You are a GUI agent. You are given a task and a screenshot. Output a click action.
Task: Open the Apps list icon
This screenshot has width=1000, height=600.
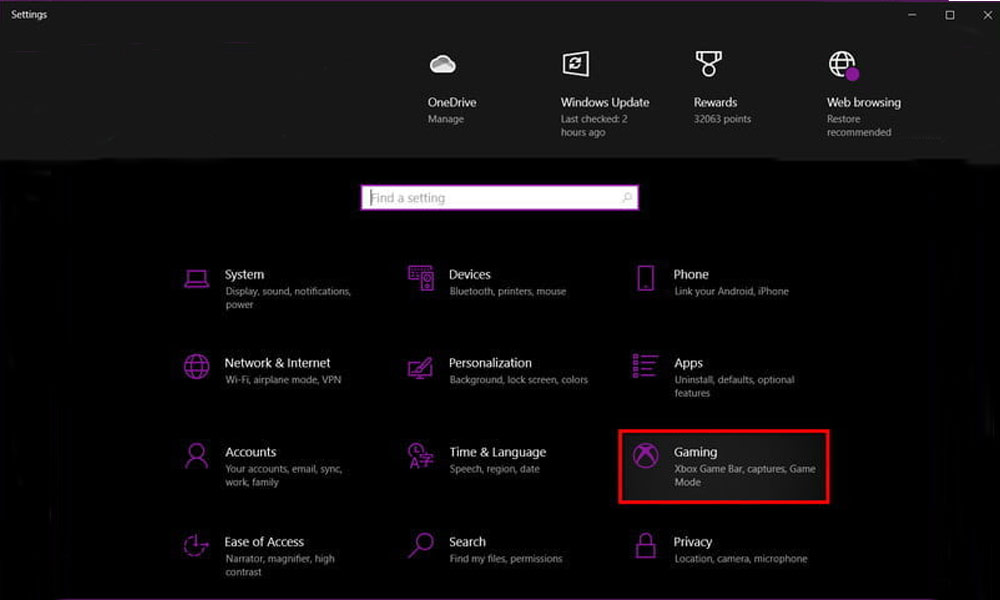(x=645, y=366)
